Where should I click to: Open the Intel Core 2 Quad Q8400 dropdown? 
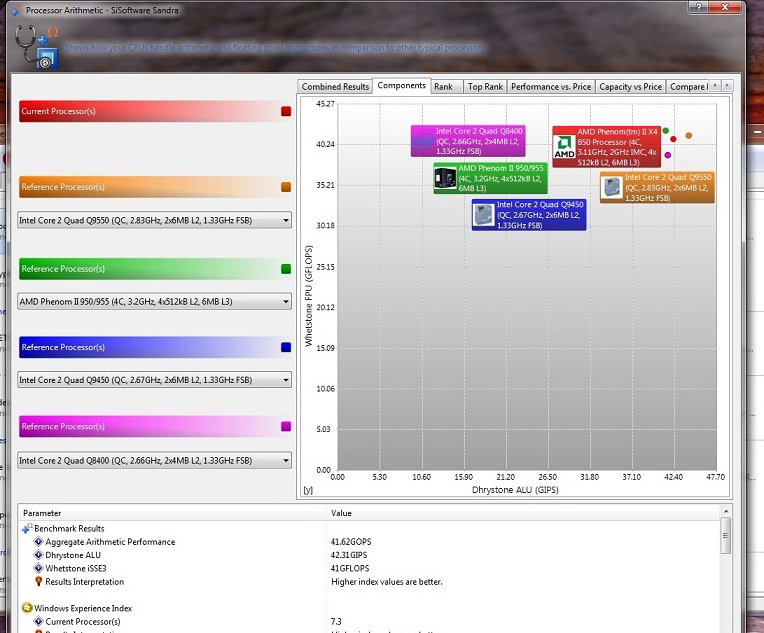286,460
